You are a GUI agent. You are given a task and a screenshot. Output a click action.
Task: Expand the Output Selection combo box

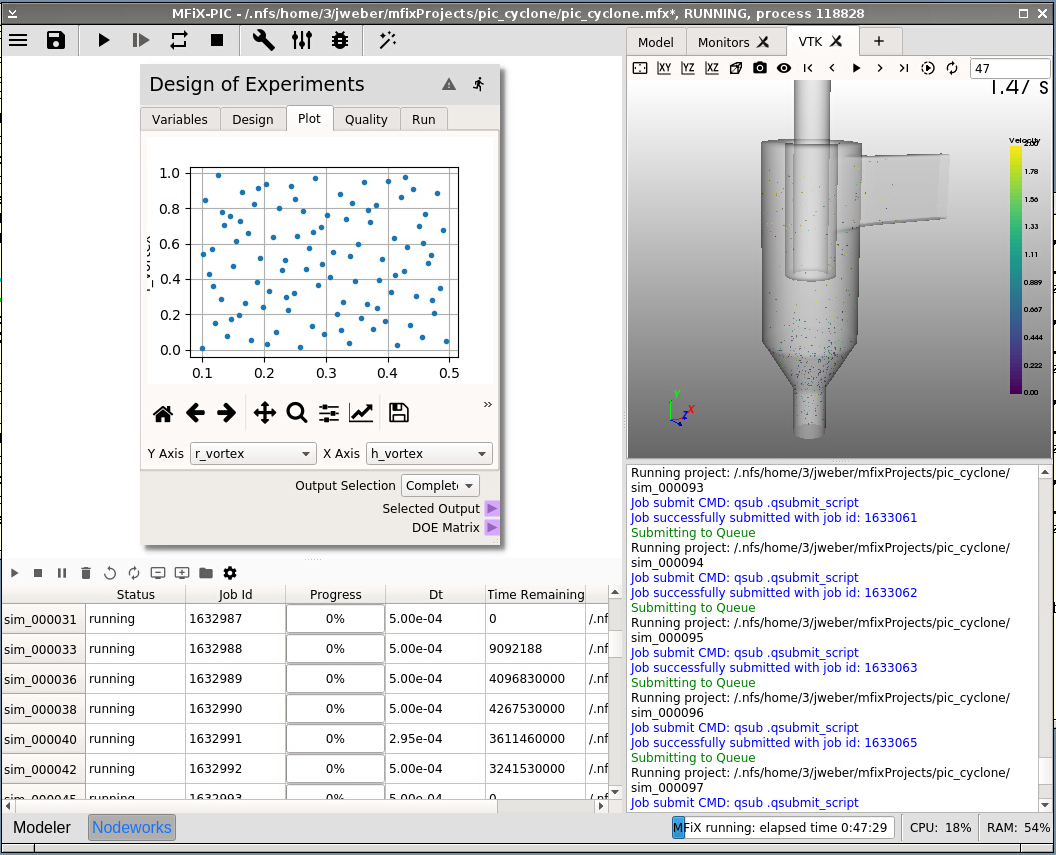pyautogui.click(x=440, y=486)
